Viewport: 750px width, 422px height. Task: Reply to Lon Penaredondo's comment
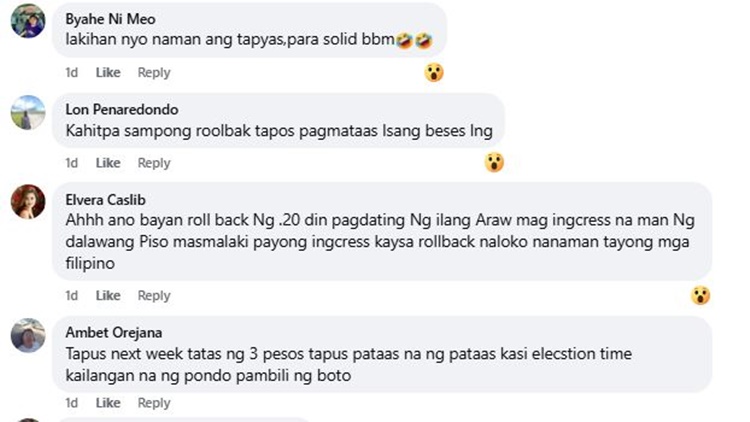pos(154,163)
